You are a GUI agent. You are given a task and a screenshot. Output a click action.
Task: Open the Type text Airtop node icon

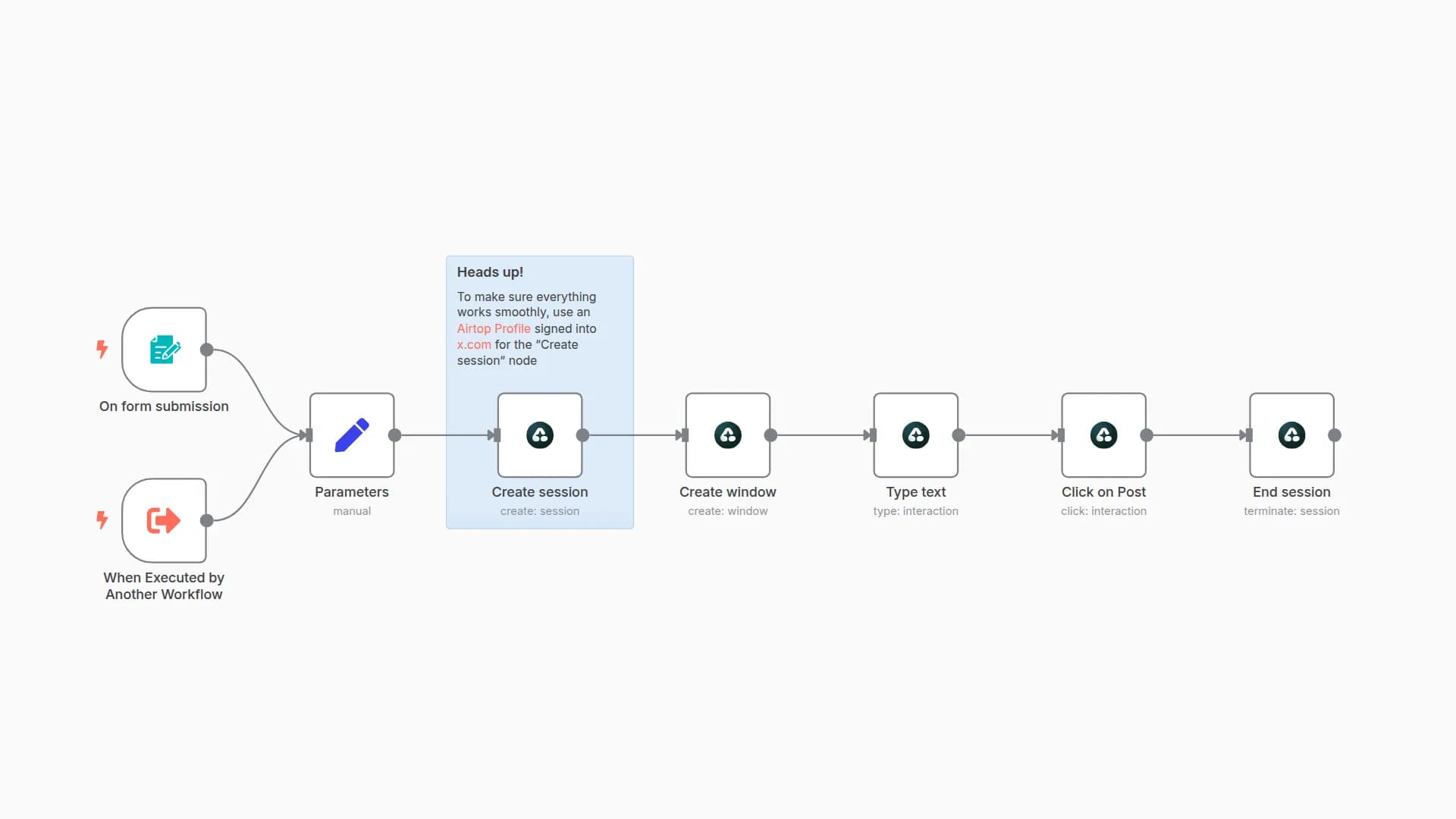916,435
